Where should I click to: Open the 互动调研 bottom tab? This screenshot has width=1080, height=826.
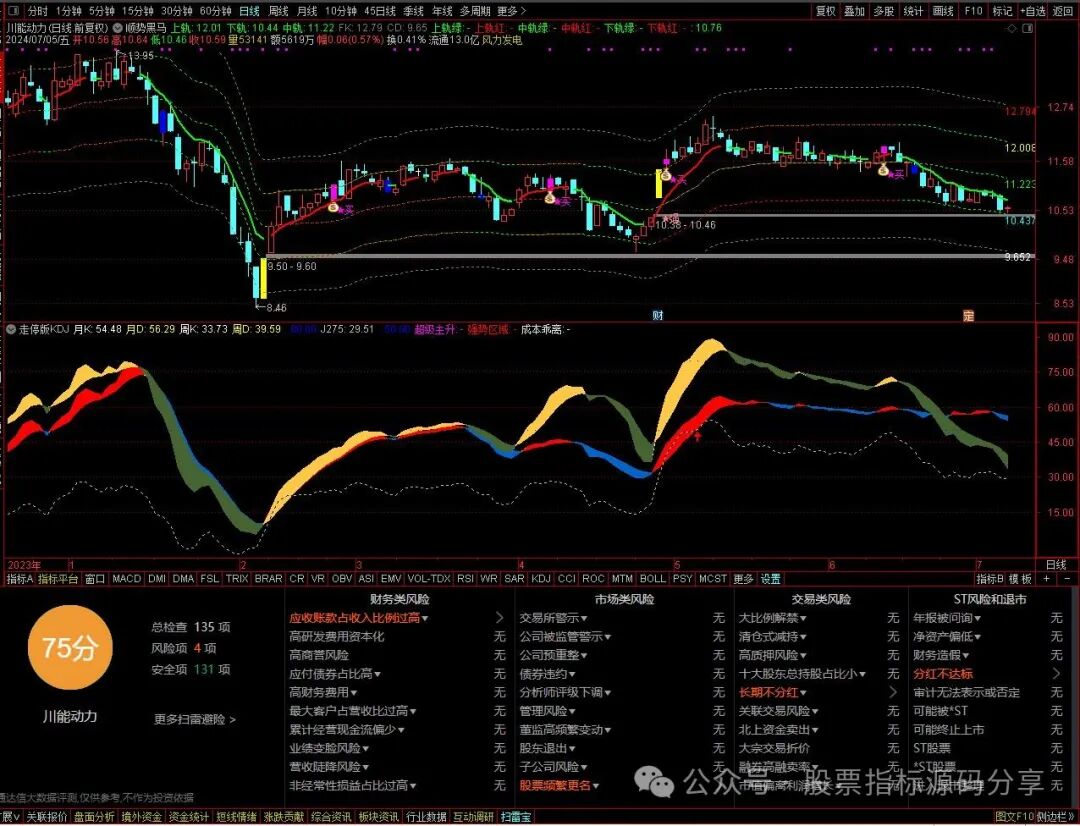[x=473, y=818]
